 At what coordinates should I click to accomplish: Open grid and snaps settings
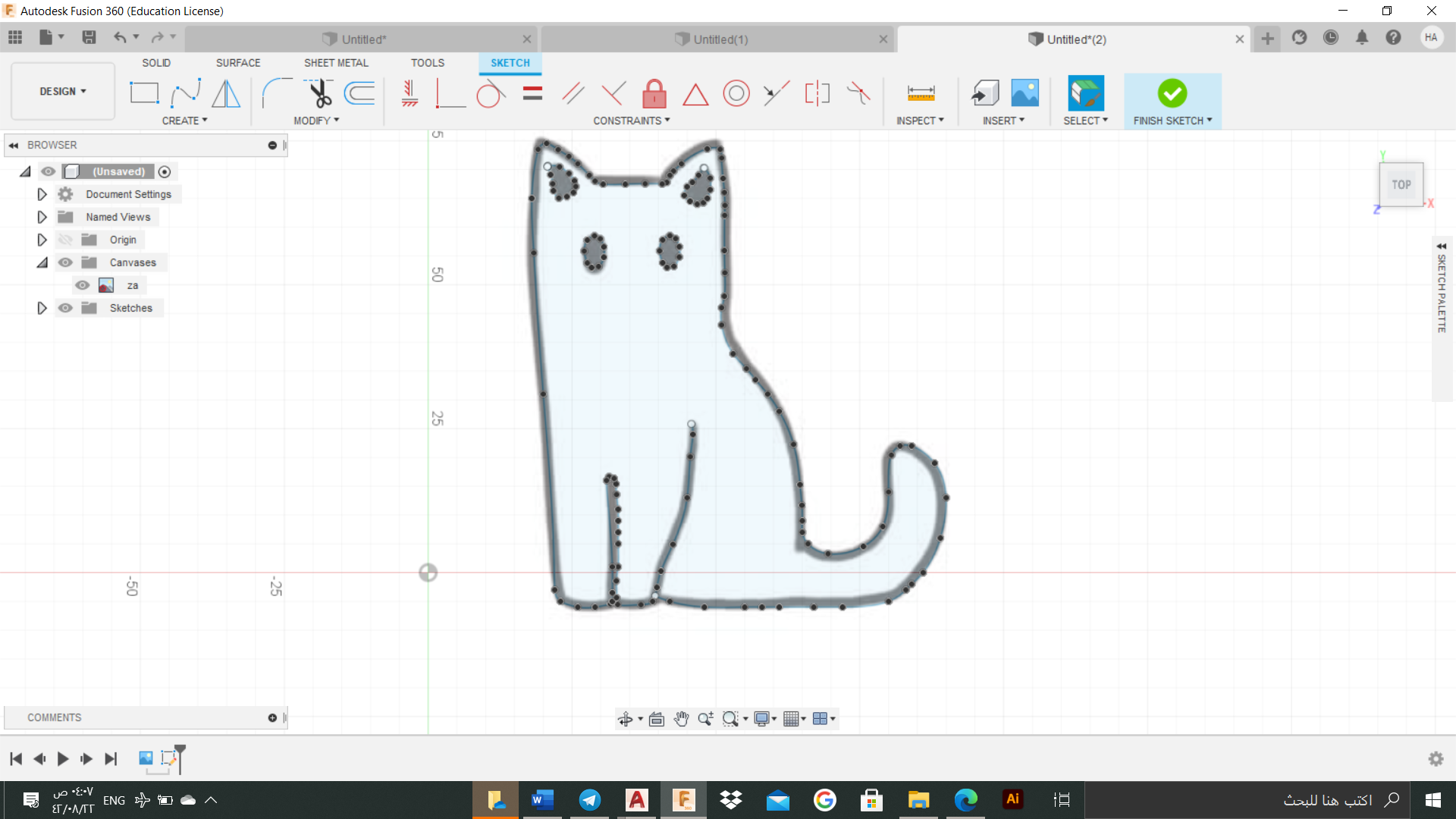click(x=794, y=719)
